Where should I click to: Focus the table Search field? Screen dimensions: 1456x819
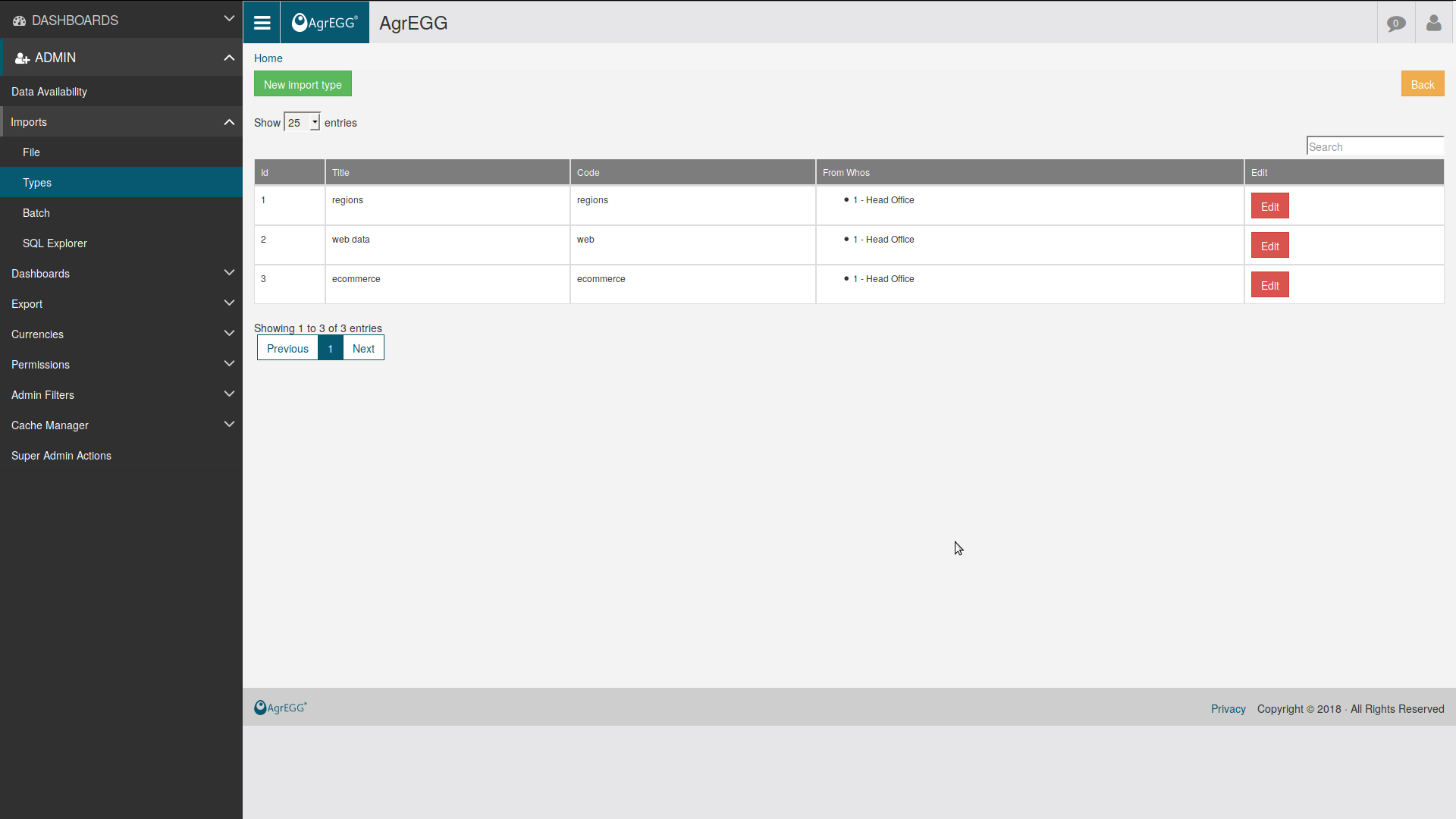point(1375,146)
